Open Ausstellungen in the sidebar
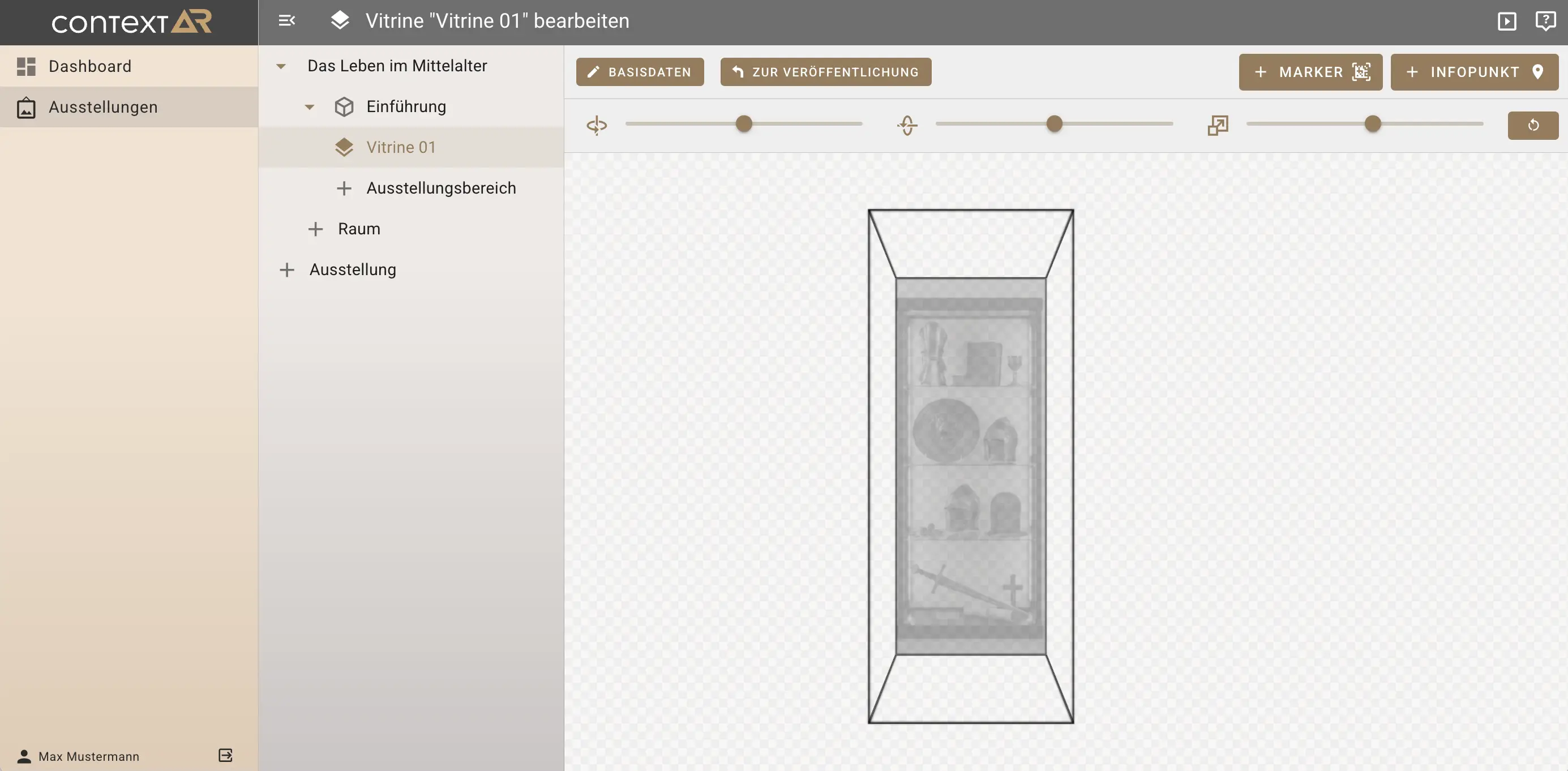 pyautogui.click(x=103, y=107)
